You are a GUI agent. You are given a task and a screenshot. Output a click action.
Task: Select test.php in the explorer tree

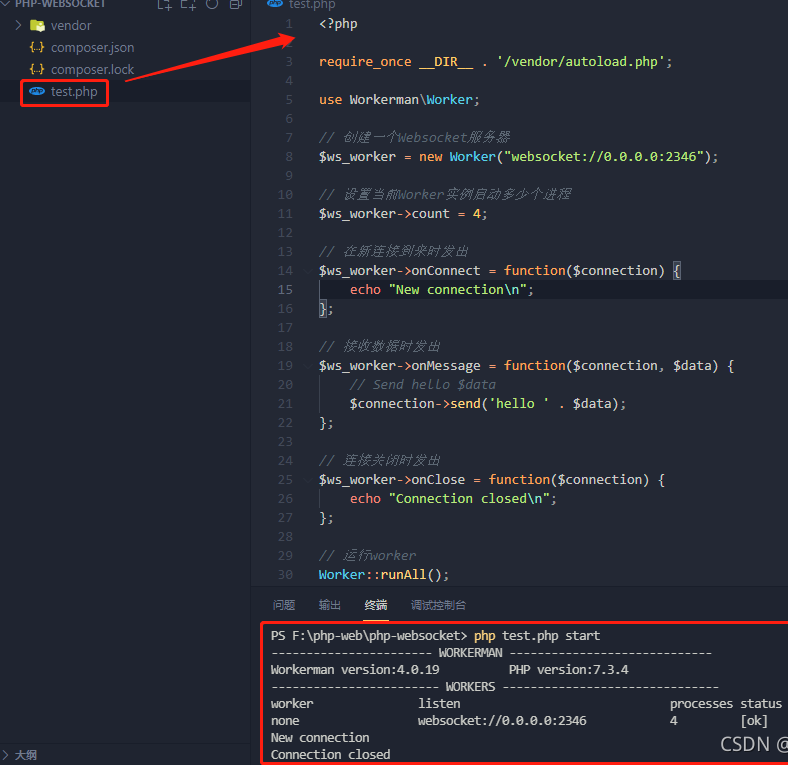pos(74,91)
